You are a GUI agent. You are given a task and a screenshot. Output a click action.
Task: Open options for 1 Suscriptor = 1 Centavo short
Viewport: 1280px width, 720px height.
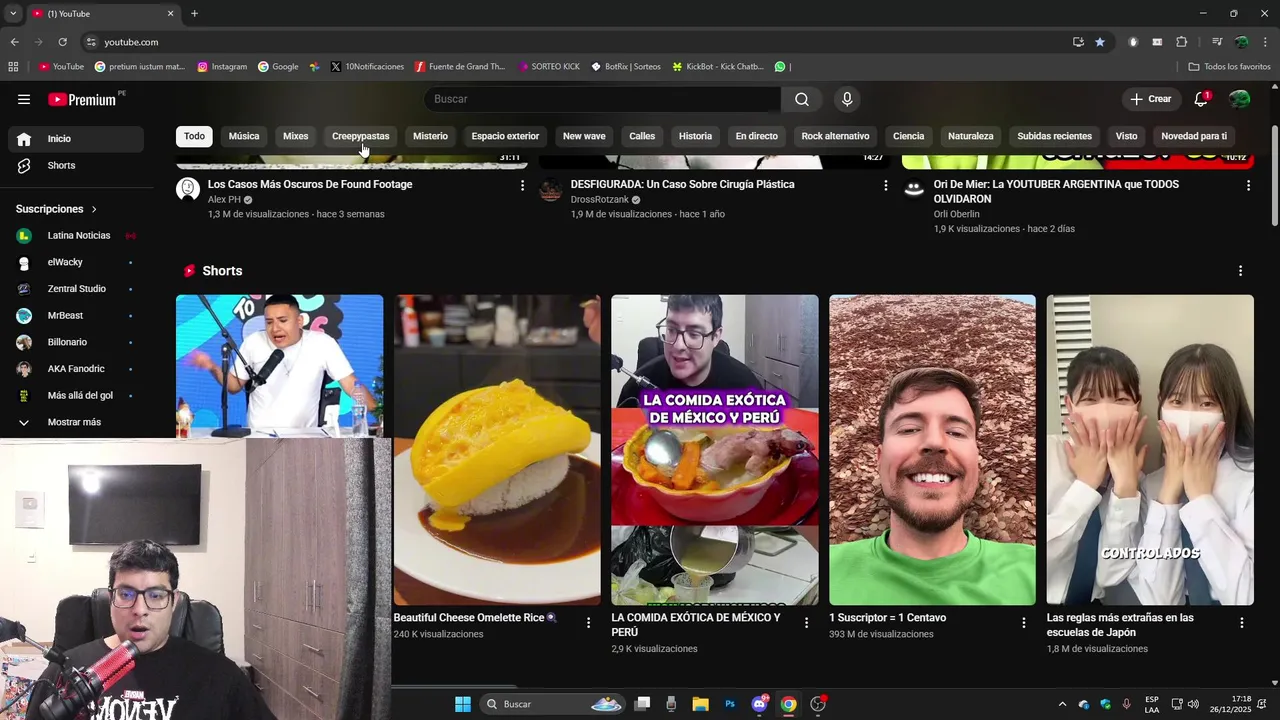[x=1023, y=623]
